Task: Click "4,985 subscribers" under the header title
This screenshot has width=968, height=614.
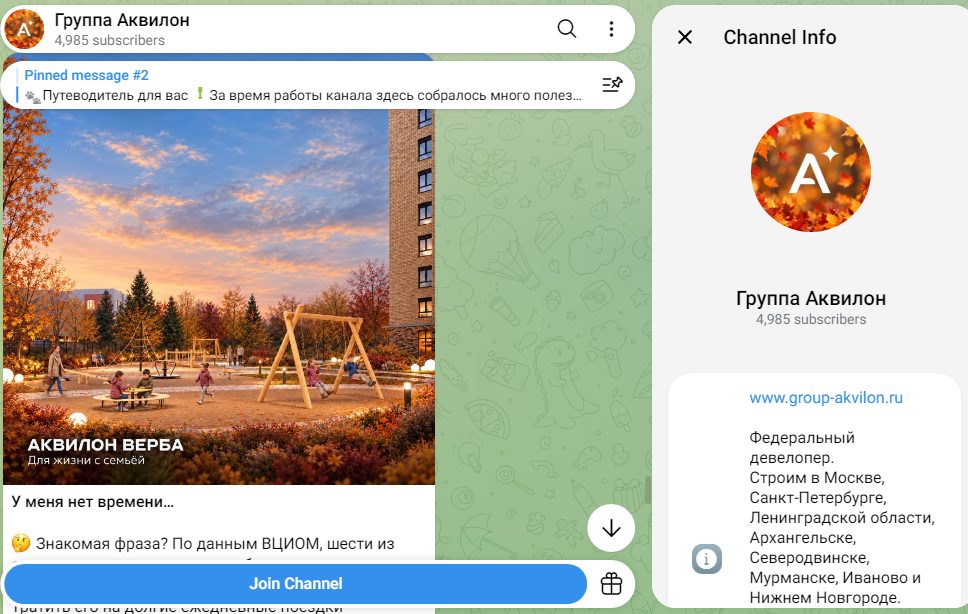Action: pos(109,41)
